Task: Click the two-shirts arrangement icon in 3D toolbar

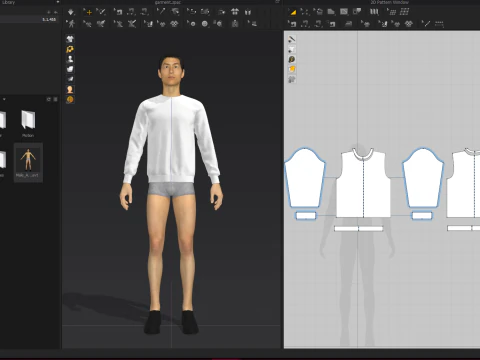Action: (x=235, y=12)
